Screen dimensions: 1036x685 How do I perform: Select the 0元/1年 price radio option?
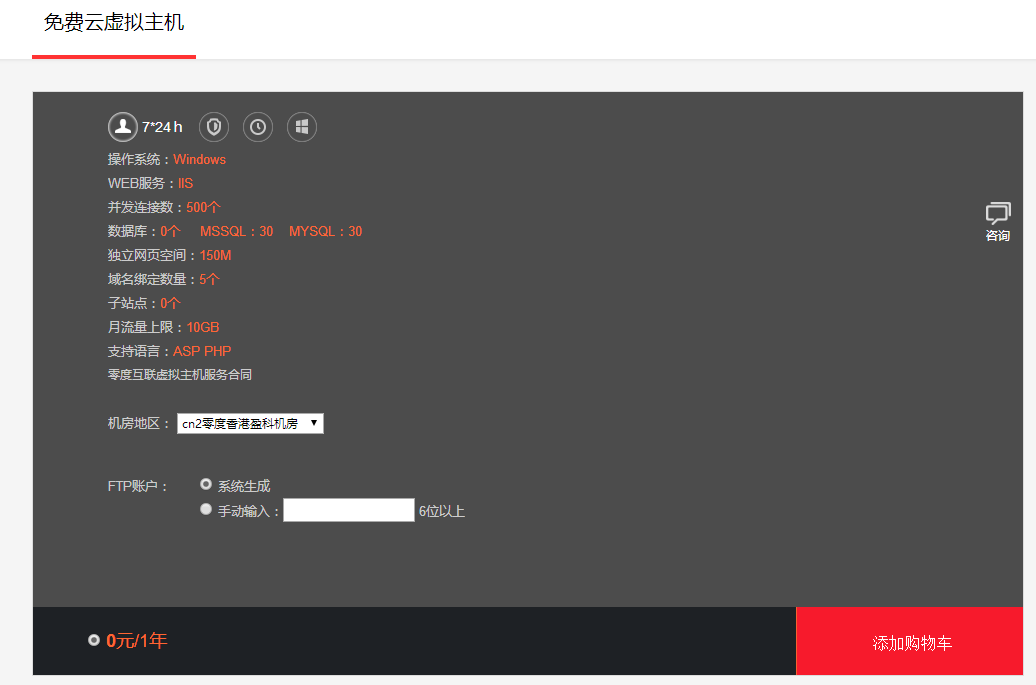[94, 640]
